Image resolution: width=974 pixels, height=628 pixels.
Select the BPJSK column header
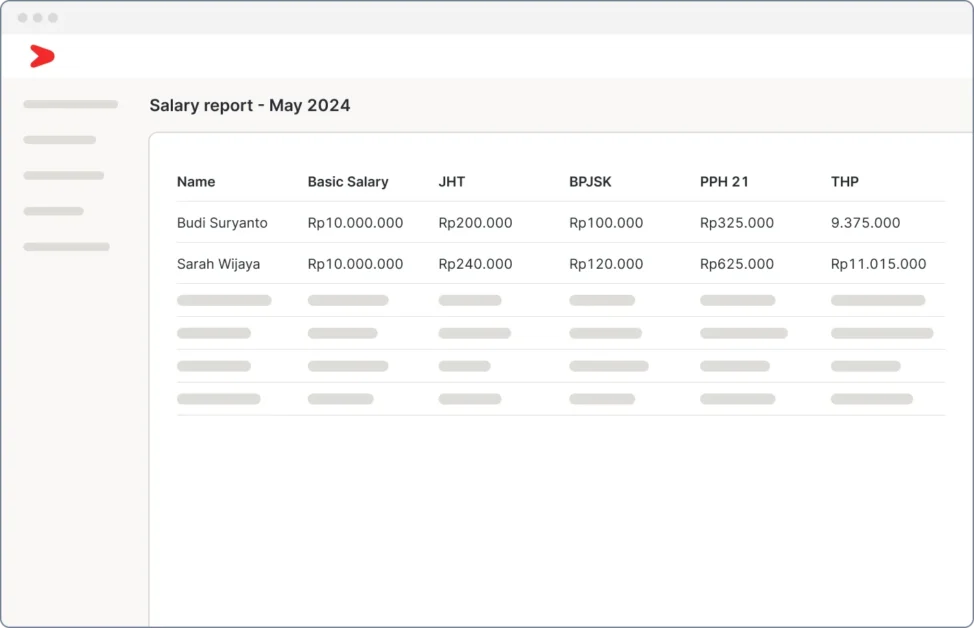[590, 182]
